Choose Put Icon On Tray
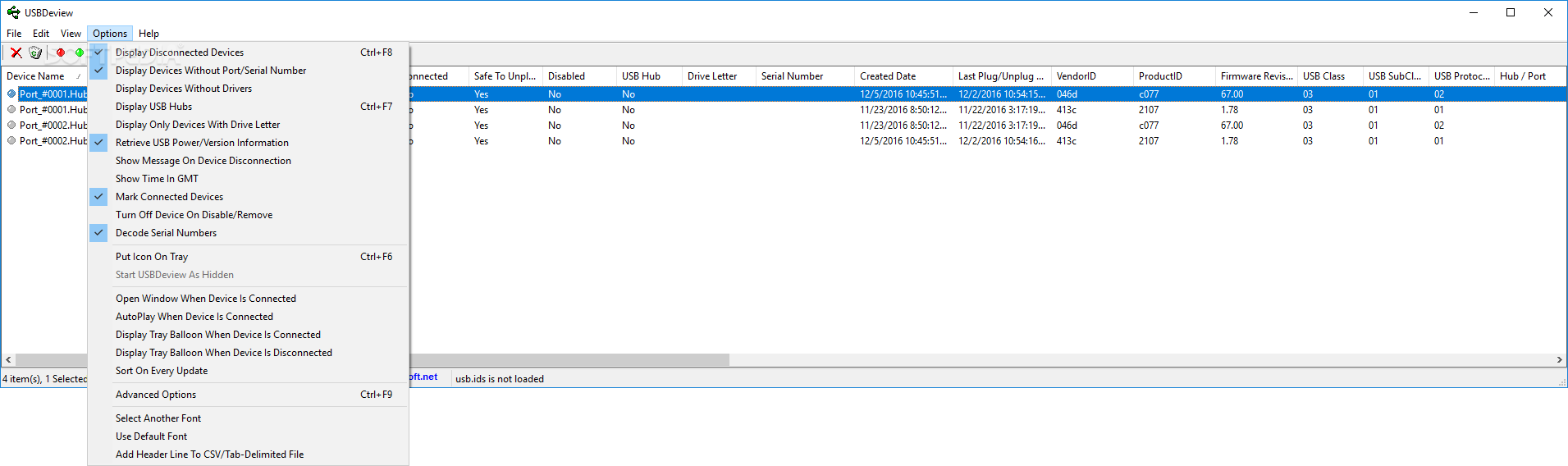The width and height of the screenshot is (1568, 466). (x=248, y=257)
